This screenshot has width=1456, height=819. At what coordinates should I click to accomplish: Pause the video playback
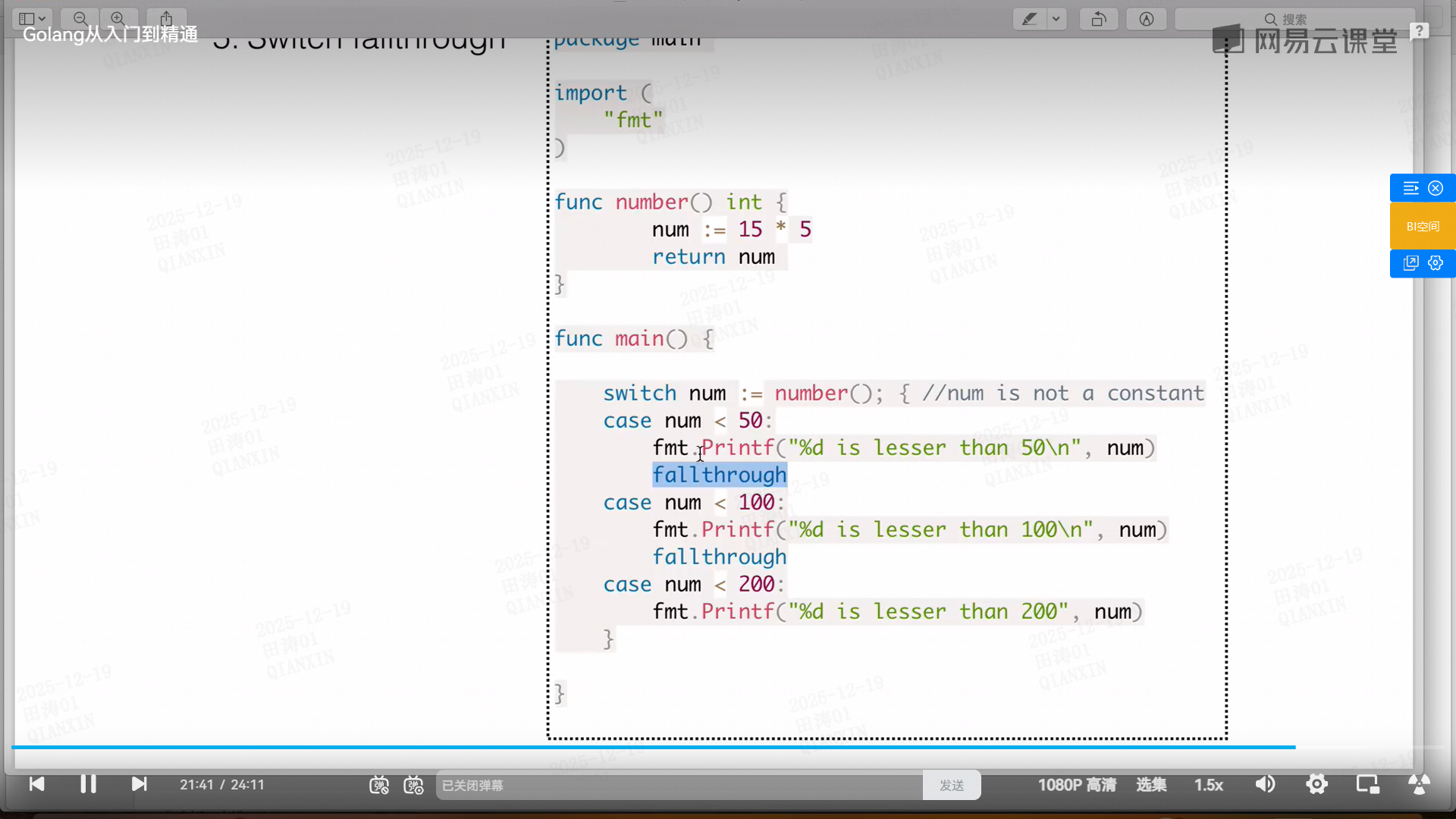(88, 784)
